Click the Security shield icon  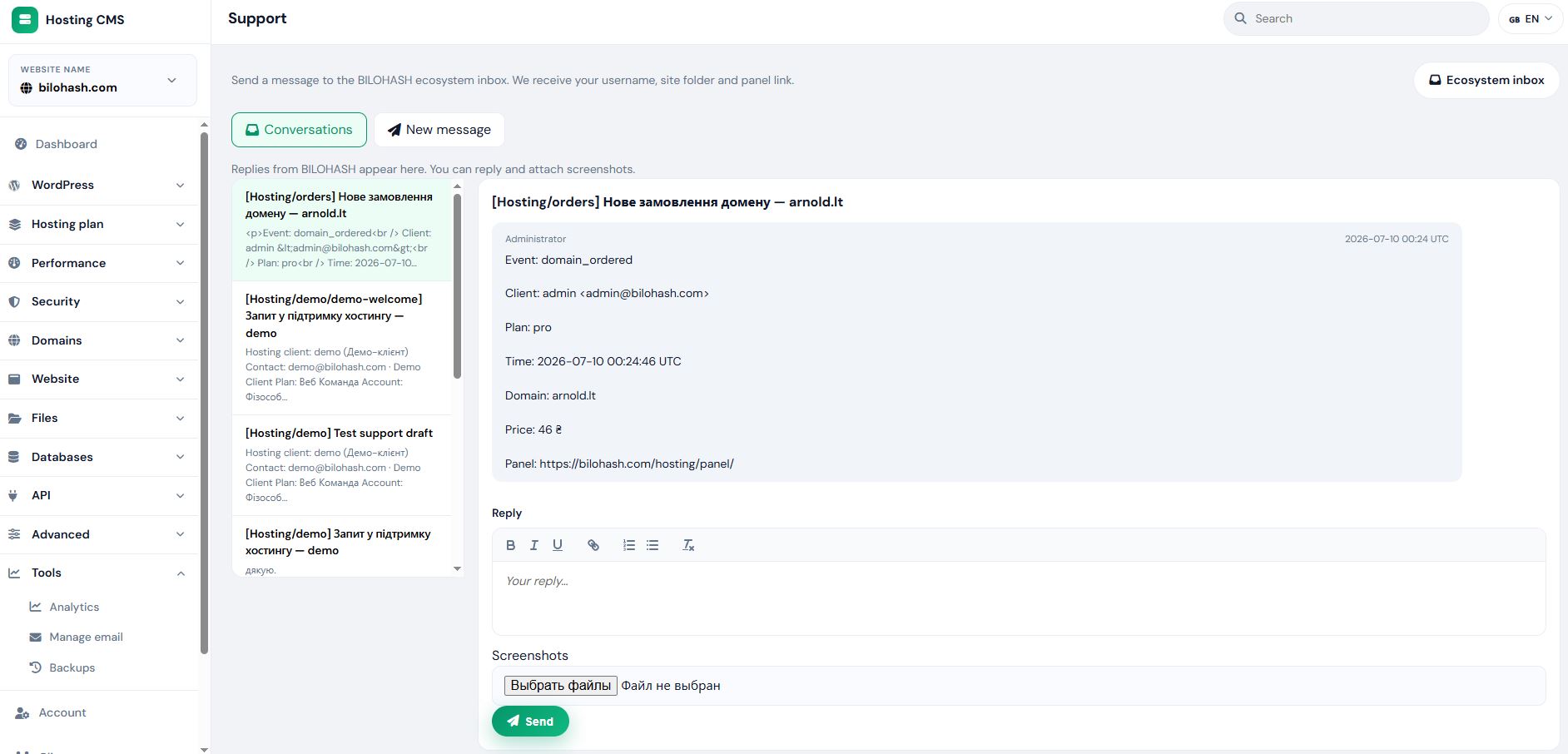[14, 301]
